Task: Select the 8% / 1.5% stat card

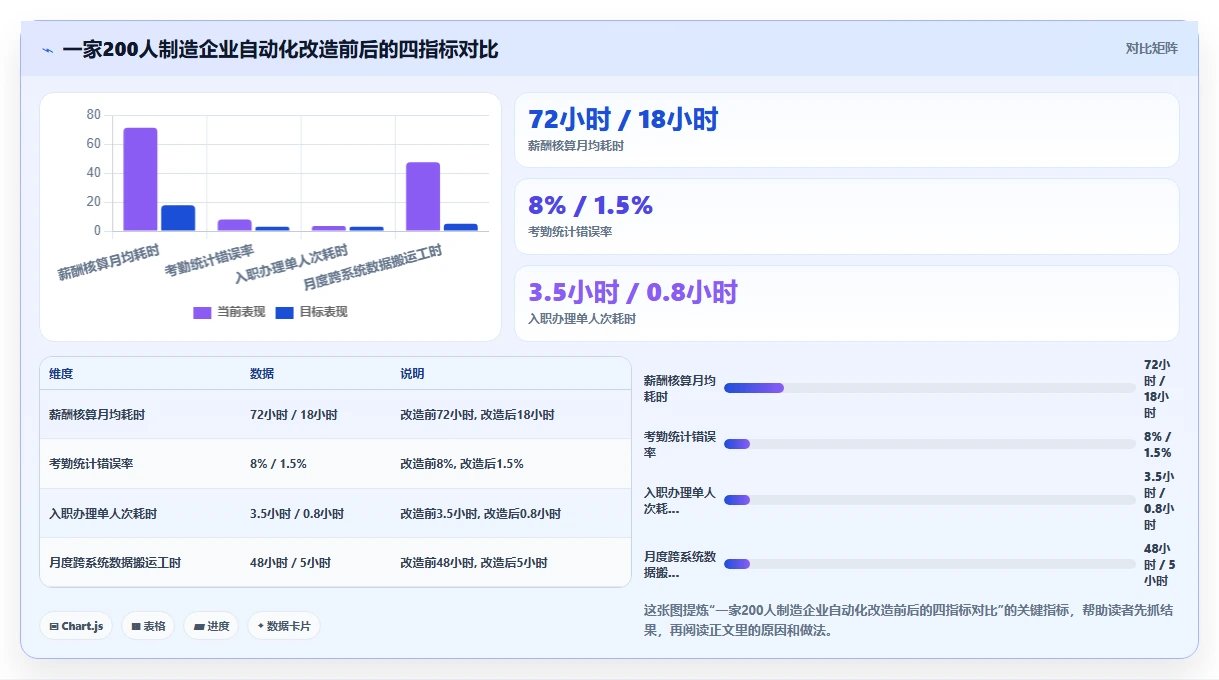Action: (847, 216)
